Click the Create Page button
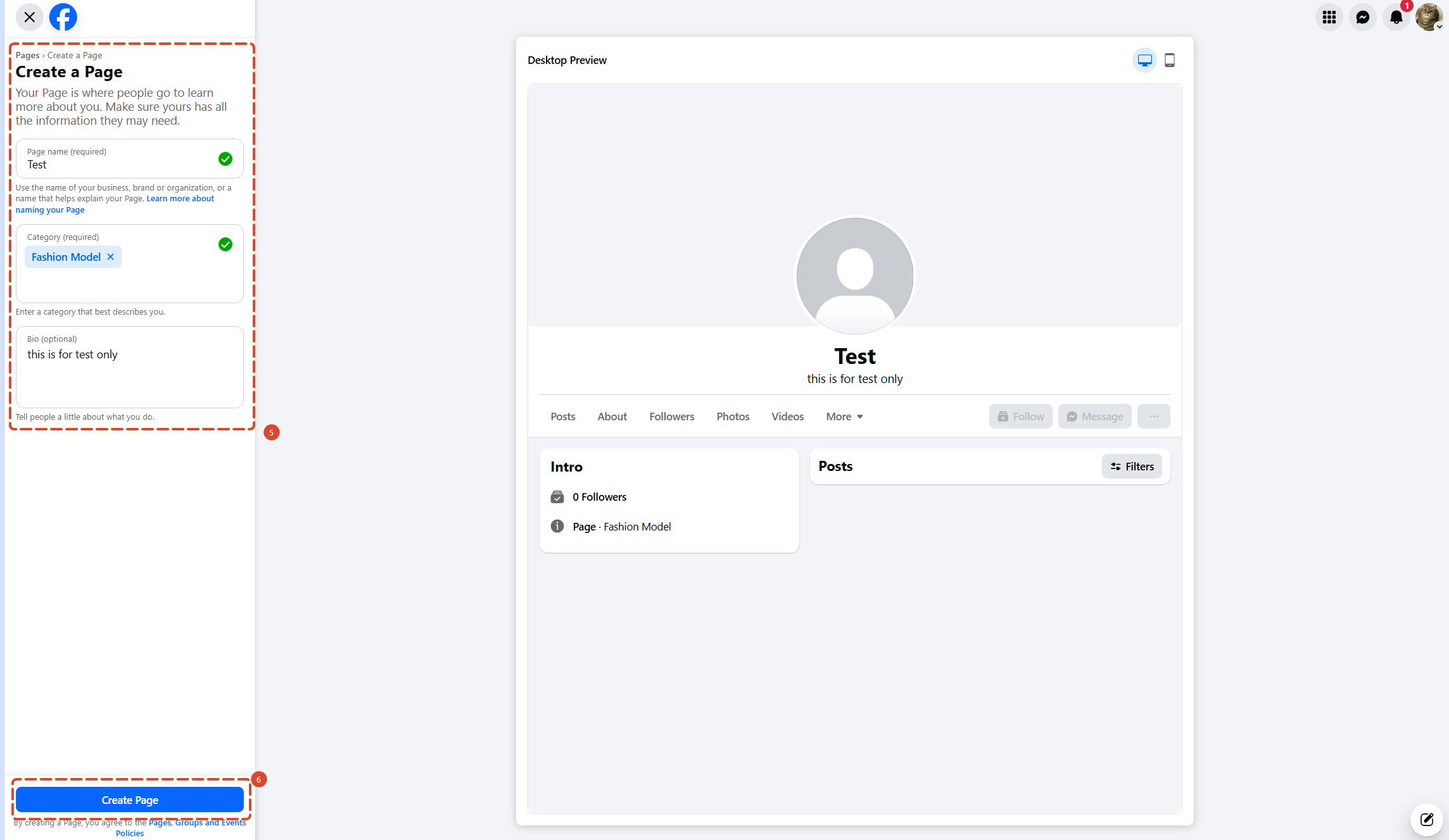The image size is (1449, 840). point(130,799)
